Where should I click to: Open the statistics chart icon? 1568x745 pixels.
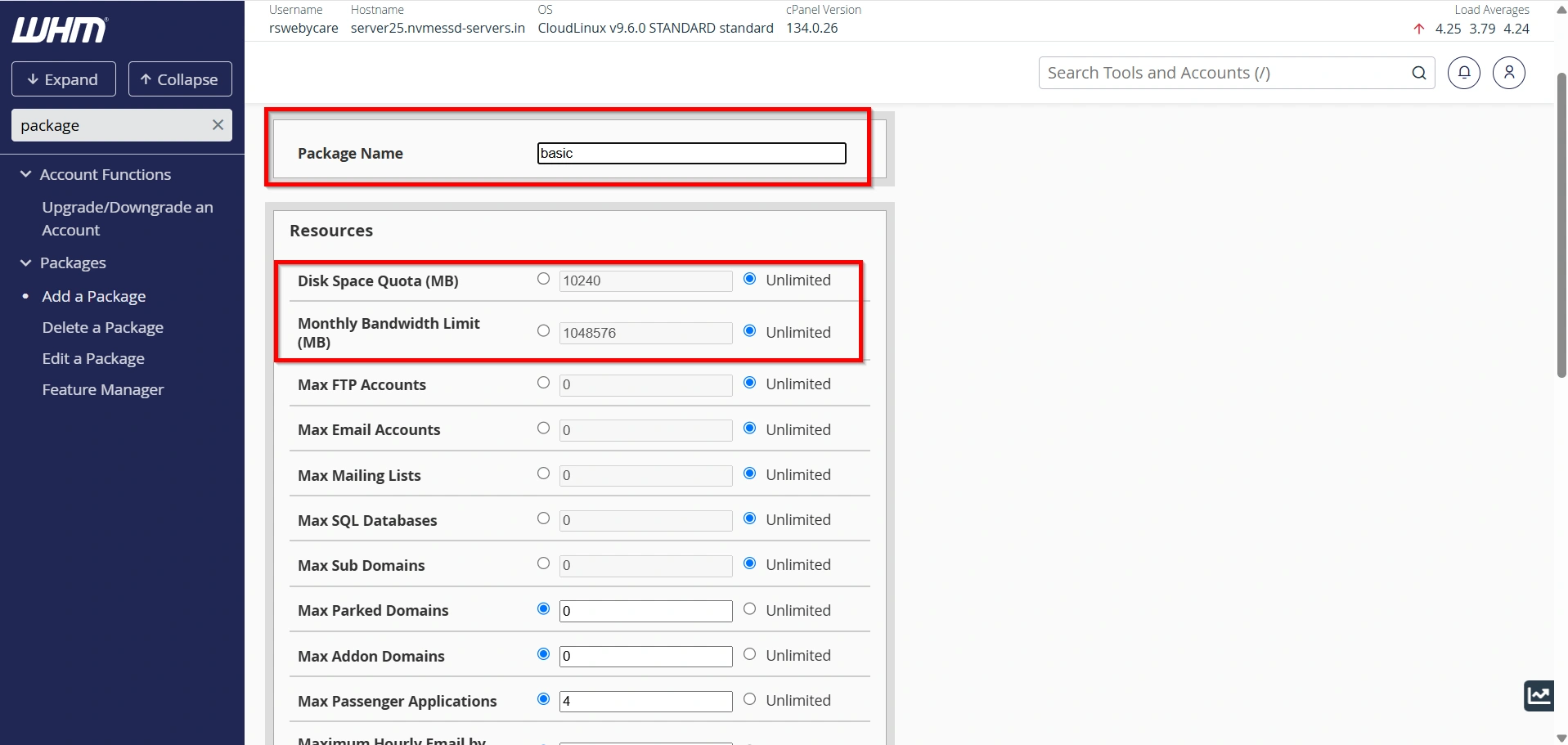pos(1539,696)
